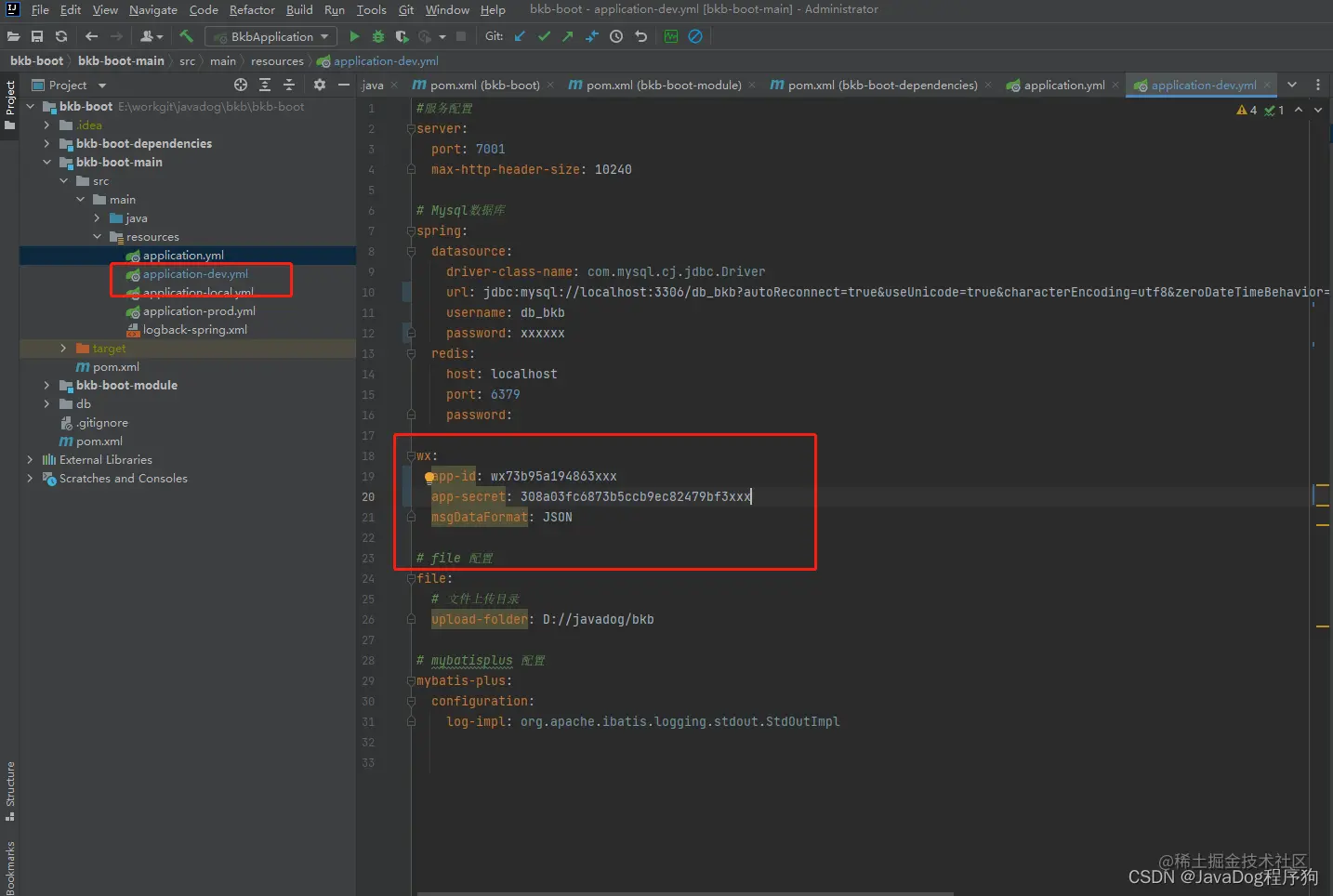Open the Git menu
Image resolution: width=1333 pixels, height=896 pixels.
pyautogui.click(x=406, y=9)
